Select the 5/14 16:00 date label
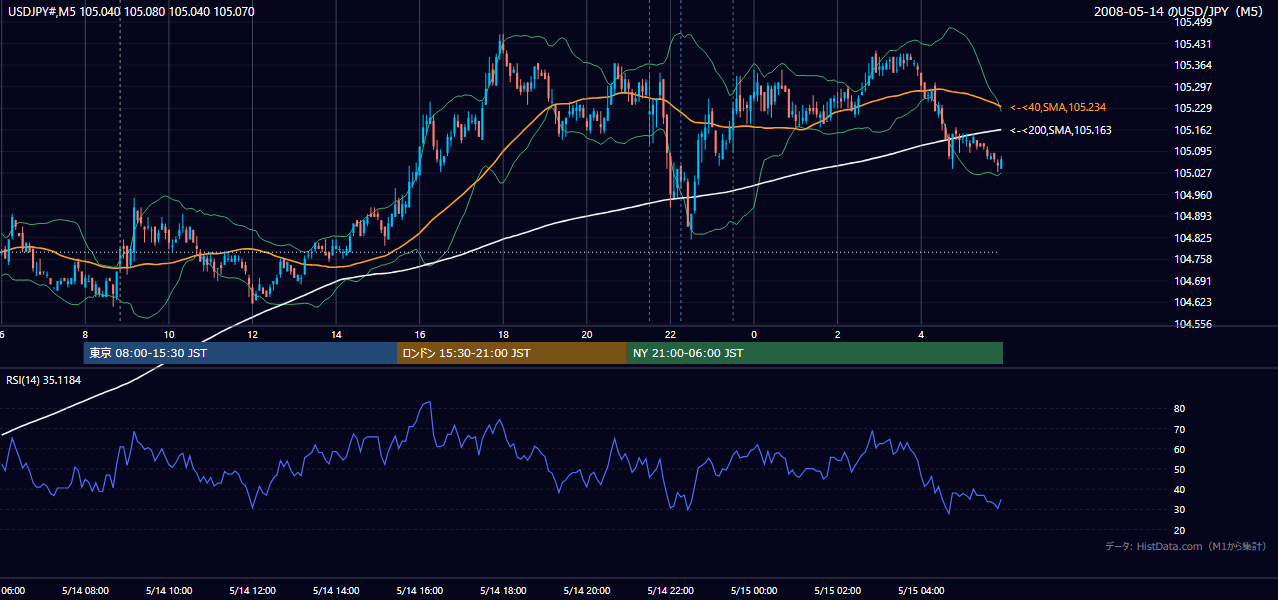This screenshot has width=1278, height=600. (x=419, y=591)
